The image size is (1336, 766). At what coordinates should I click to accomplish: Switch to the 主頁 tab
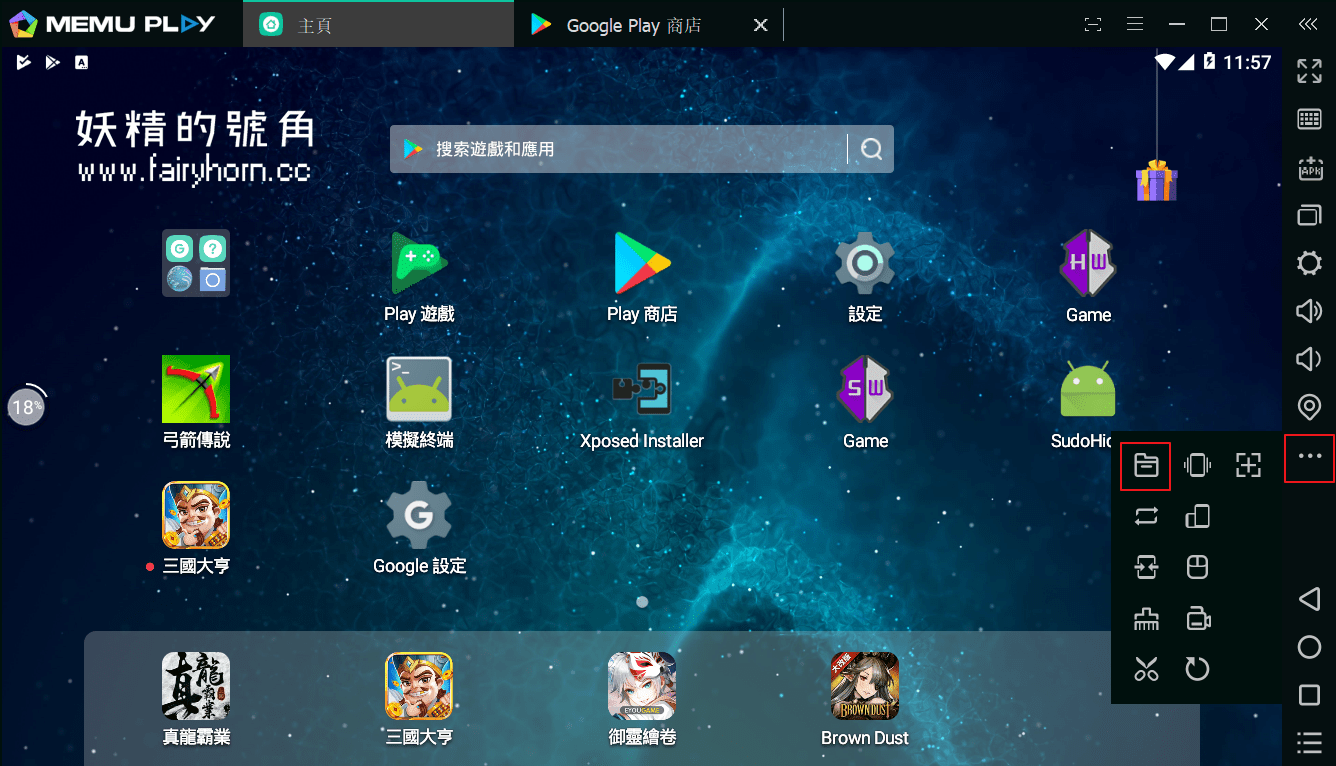[x=378, y=25]
